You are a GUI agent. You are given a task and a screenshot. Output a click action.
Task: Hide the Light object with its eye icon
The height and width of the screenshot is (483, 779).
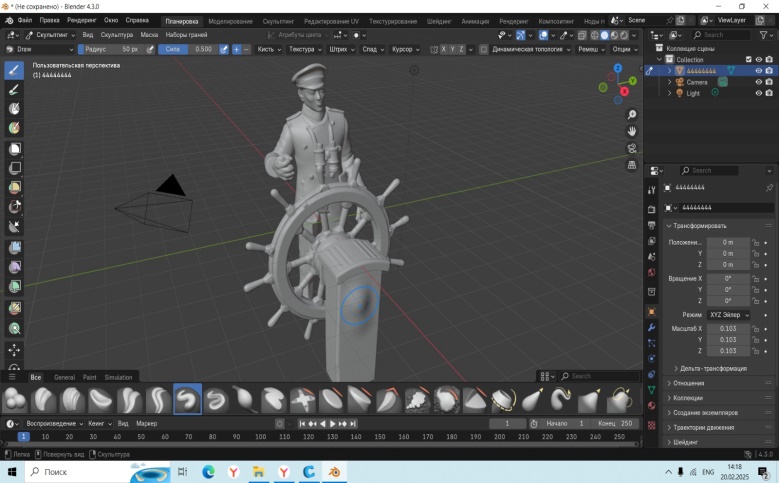tap(759, 93)
